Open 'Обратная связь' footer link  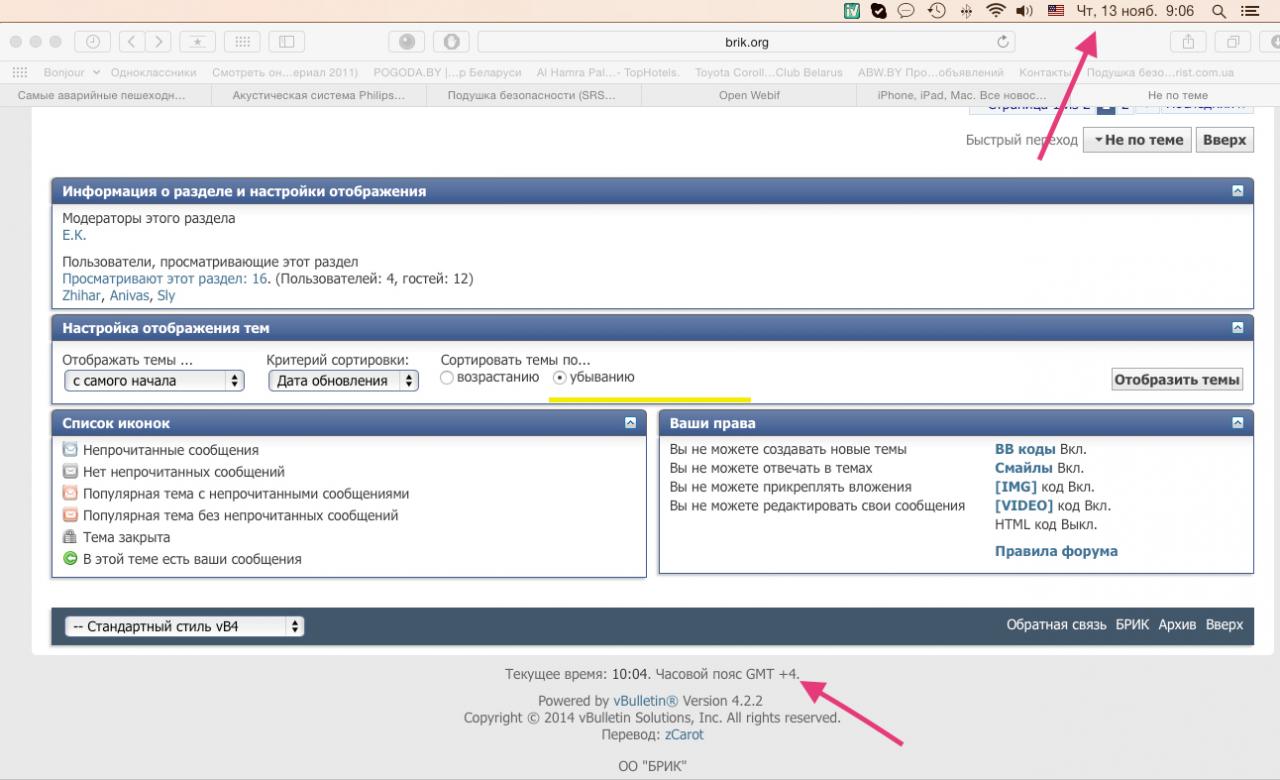tap(1058, 625)
